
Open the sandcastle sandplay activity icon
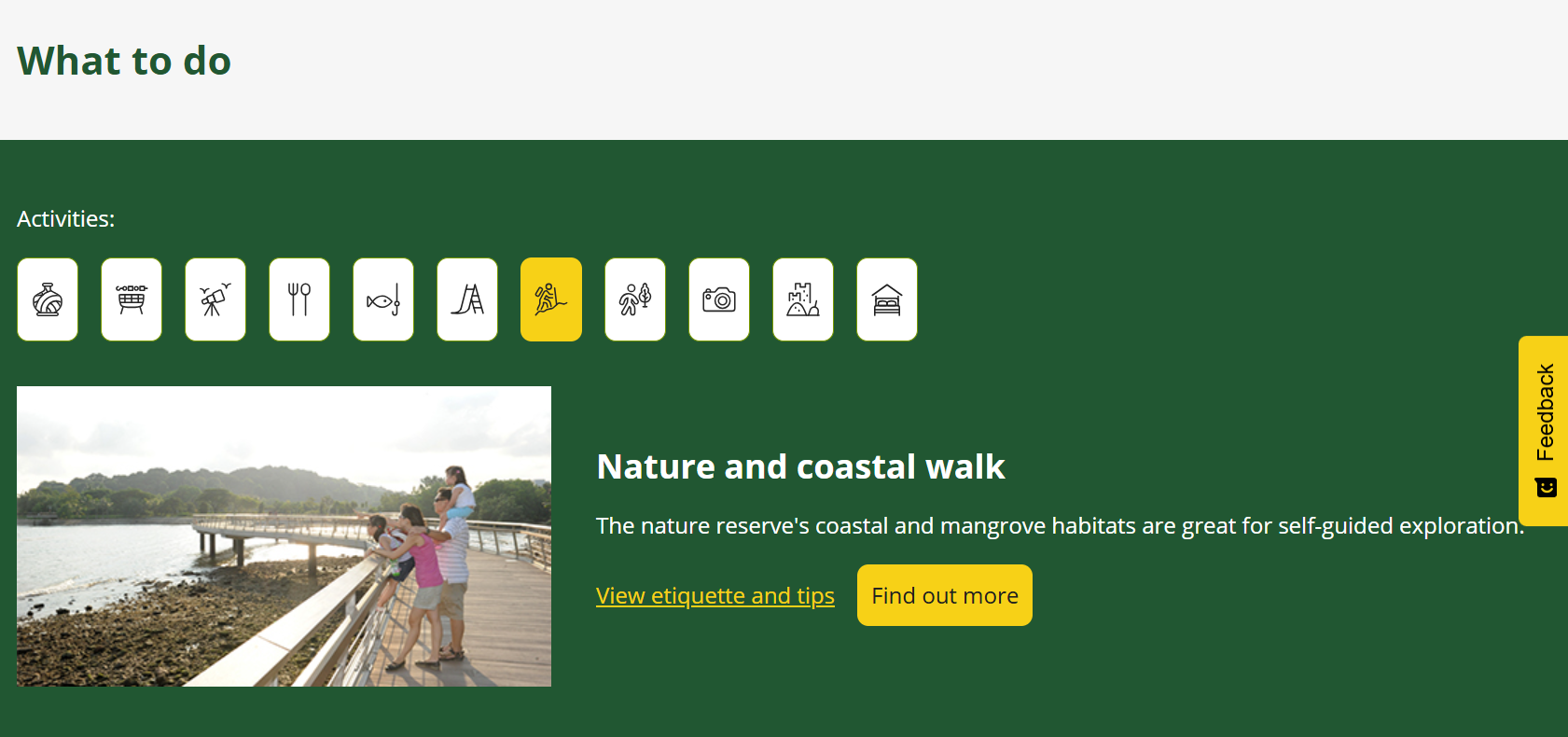pyautogui.click(x=803, y=299)
